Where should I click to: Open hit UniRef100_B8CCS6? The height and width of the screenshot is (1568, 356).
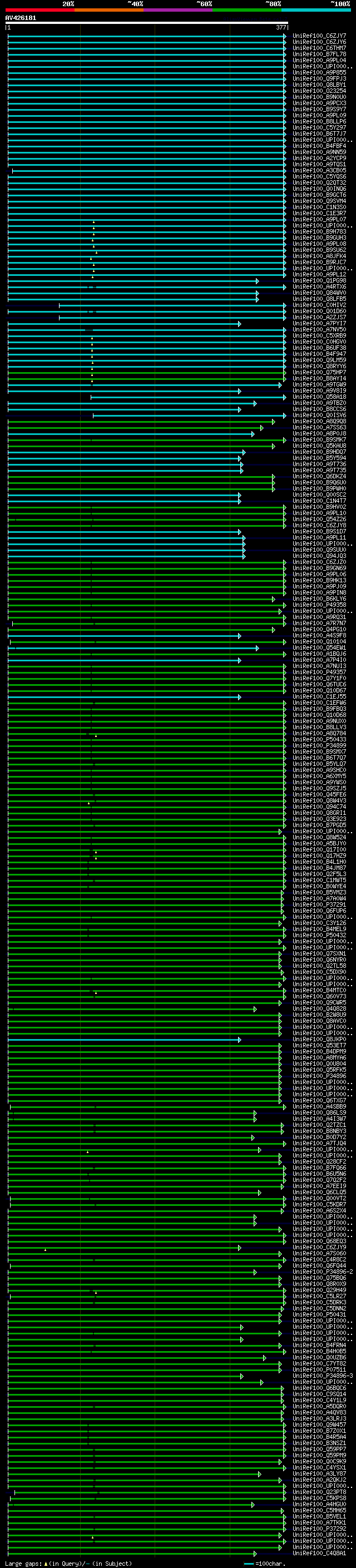pos(319,409)
